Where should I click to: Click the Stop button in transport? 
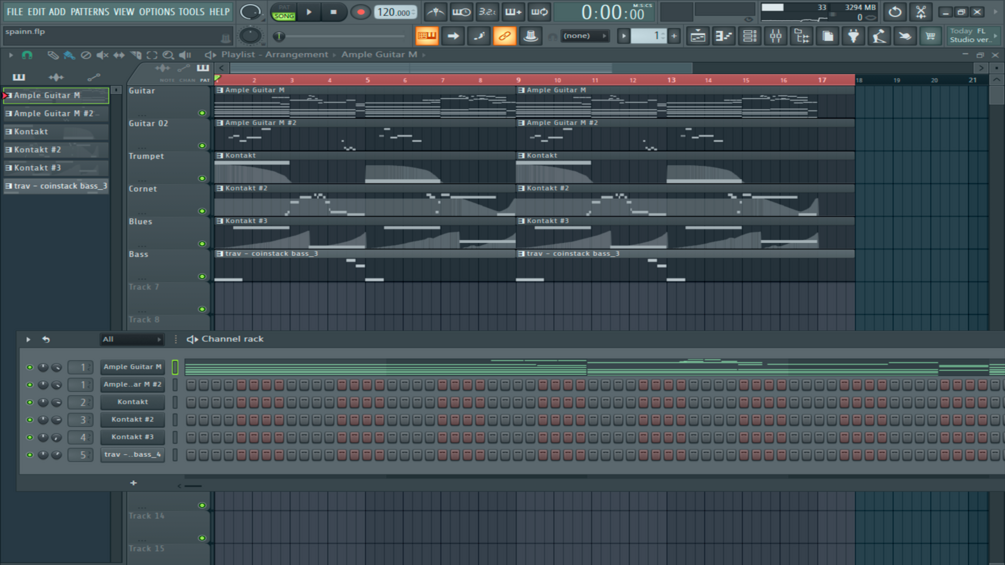click(x=333, y=12)
